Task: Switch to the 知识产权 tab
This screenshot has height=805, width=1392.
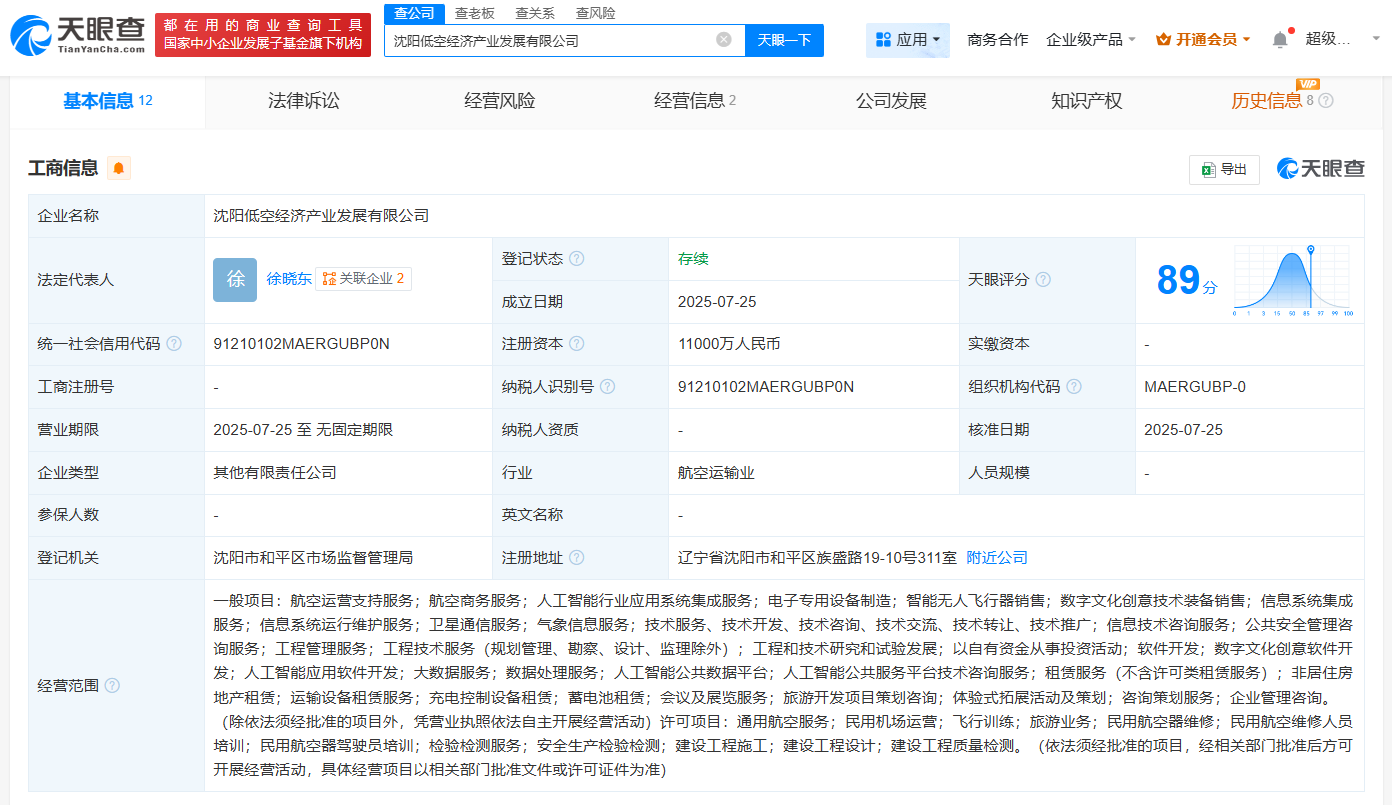Action: [x=1086, y=101]
